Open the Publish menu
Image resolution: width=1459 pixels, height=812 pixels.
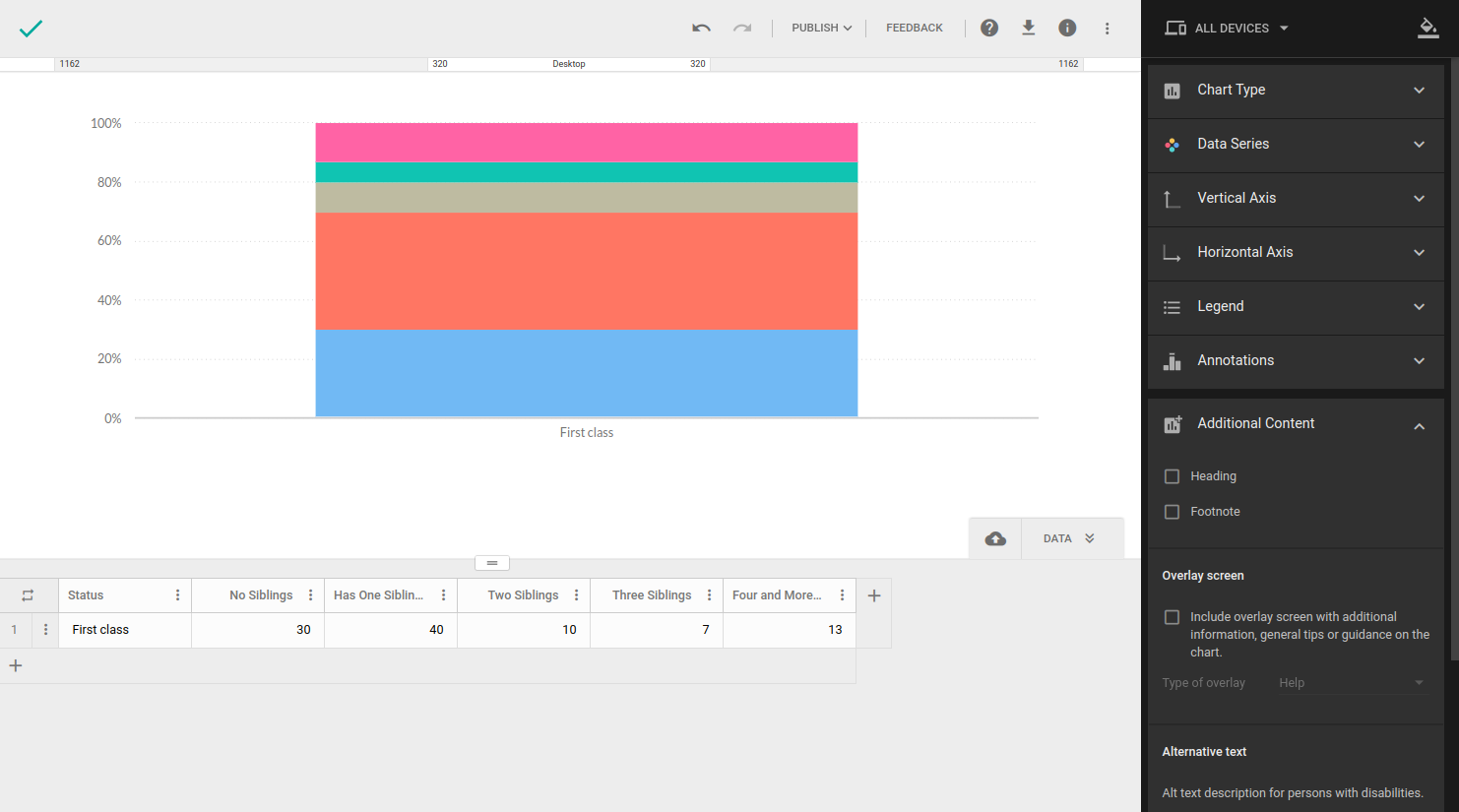click(821, 29)
